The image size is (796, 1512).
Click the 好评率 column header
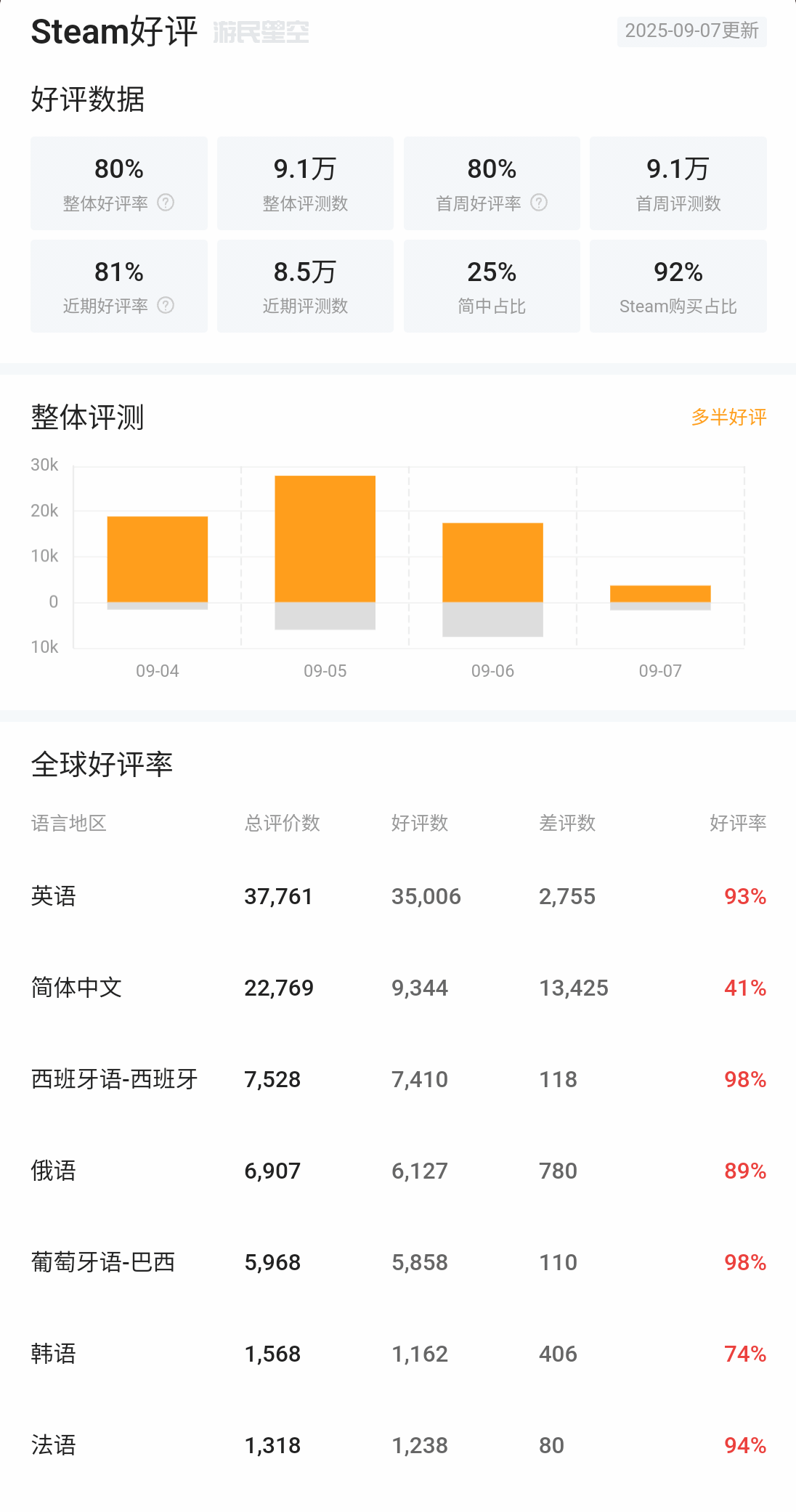[737, 823]
